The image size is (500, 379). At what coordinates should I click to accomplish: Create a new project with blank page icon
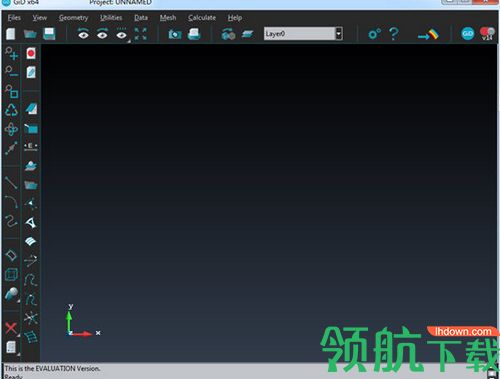11,34
